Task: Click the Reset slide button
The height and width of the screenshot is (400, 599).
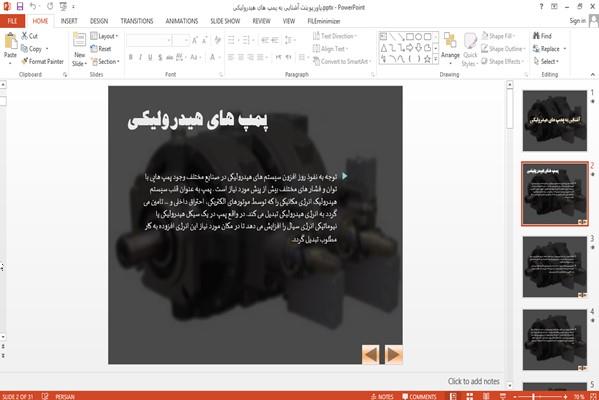Action: coord(101,49)
